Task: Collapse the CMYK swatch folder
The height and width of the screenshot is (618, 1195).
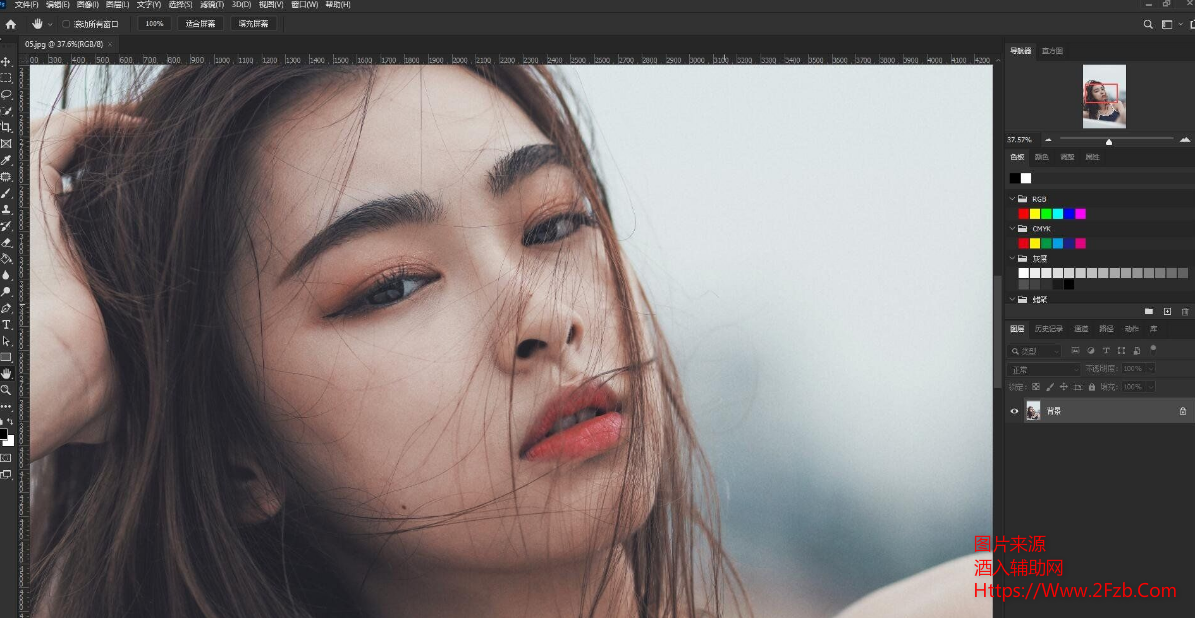Action: [x=1012, y=229]
